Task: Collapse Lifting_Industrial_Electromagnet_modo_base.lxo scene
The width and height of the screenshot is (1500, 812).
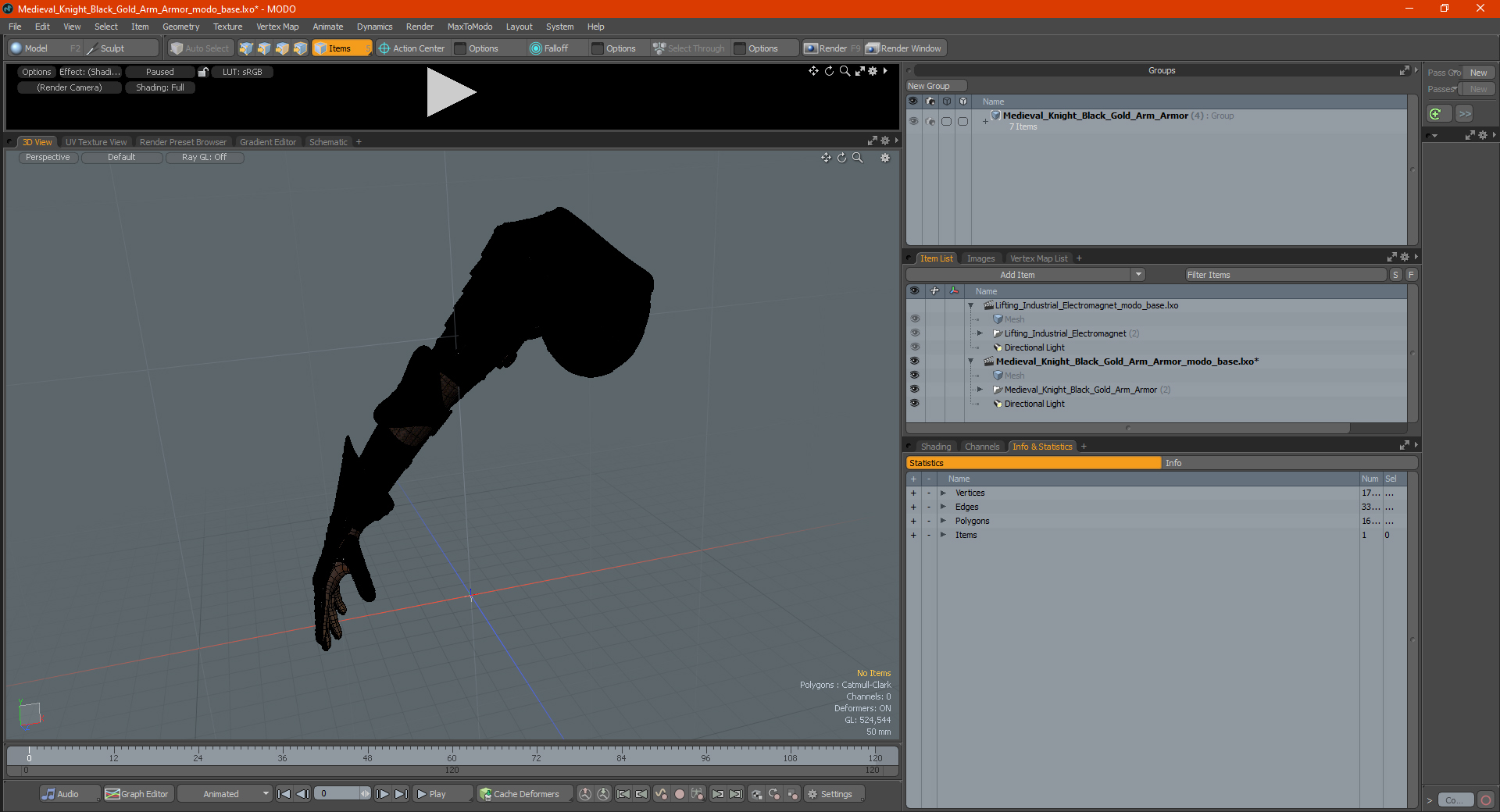Action: (x=971, y=305)
